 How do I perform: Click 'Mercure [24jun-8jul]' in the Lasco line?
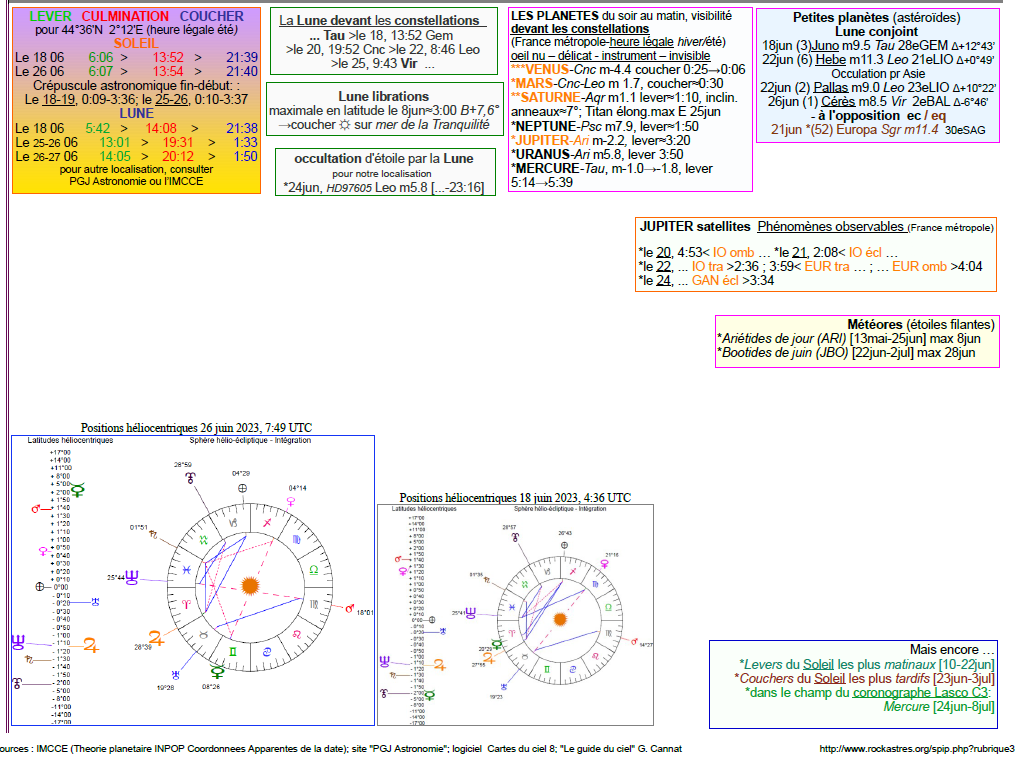click(939, 707)
